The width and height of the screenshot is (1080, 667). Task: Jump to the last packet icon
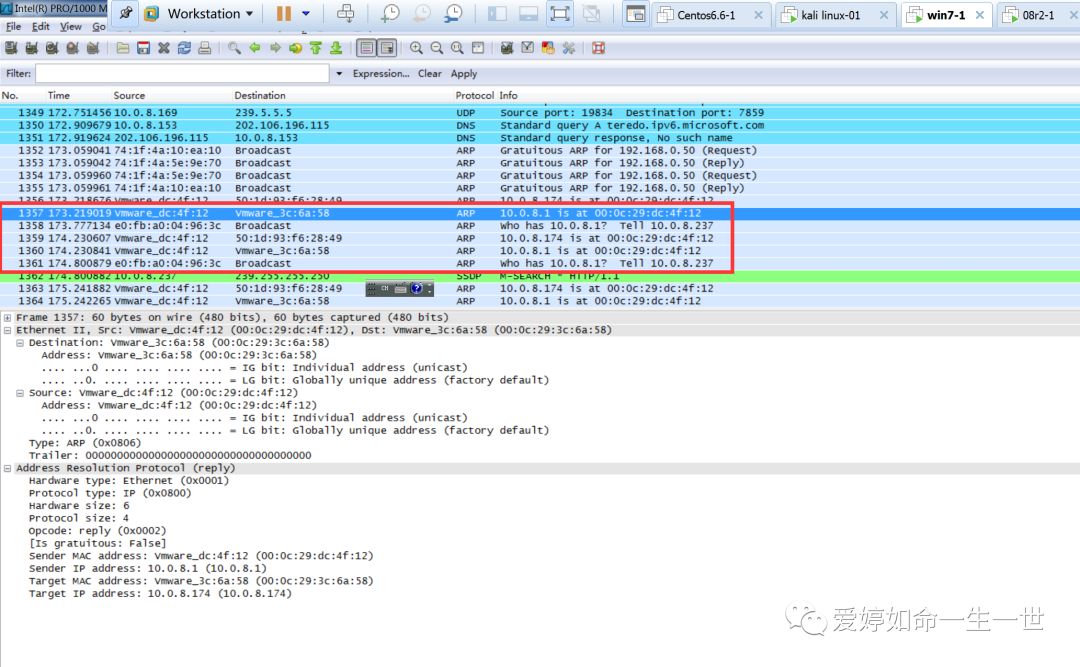point(336,48)
